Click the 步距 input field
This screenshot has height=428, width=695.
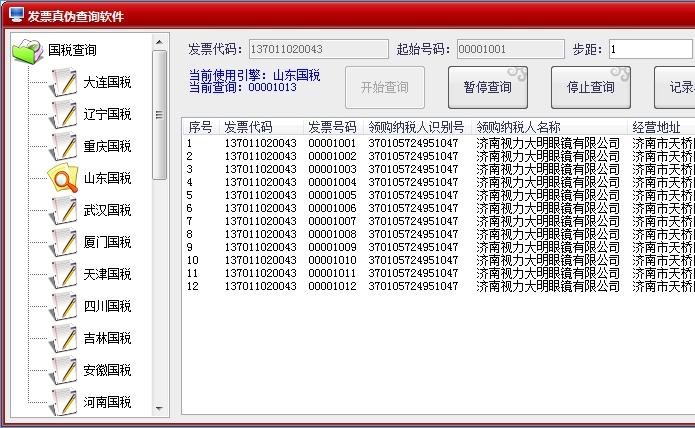tap(651, 49)
